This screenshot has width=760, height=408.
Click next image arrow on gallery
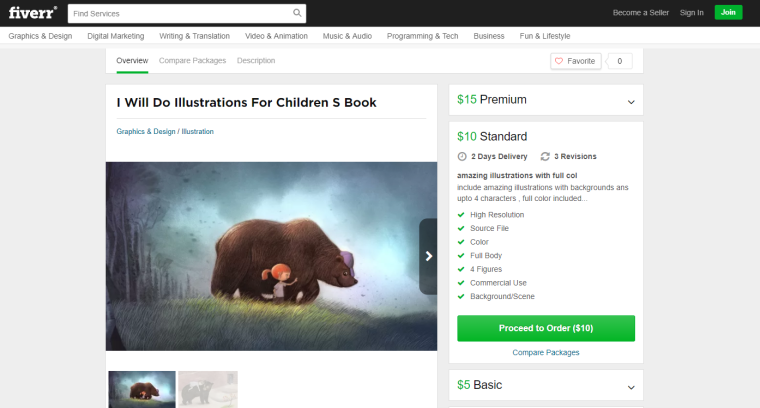point(428,256)
